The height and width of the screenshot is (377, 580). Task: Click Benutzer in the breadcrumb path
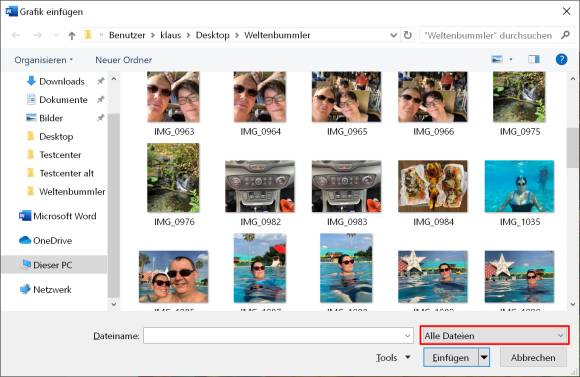pyautogui.click(x=127, y=35)
